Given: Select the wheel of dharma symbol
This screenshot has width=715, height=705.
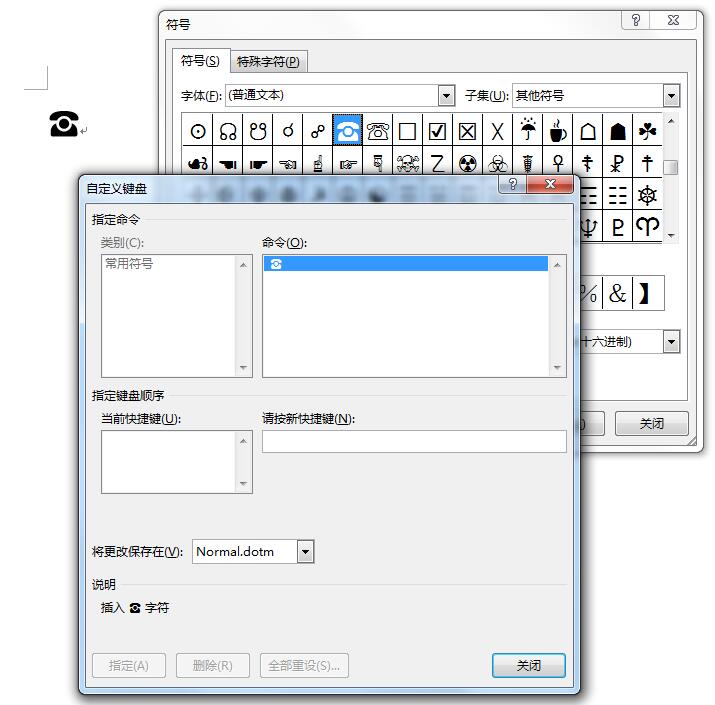Looking at the screenshot, I should pos(648,195).
